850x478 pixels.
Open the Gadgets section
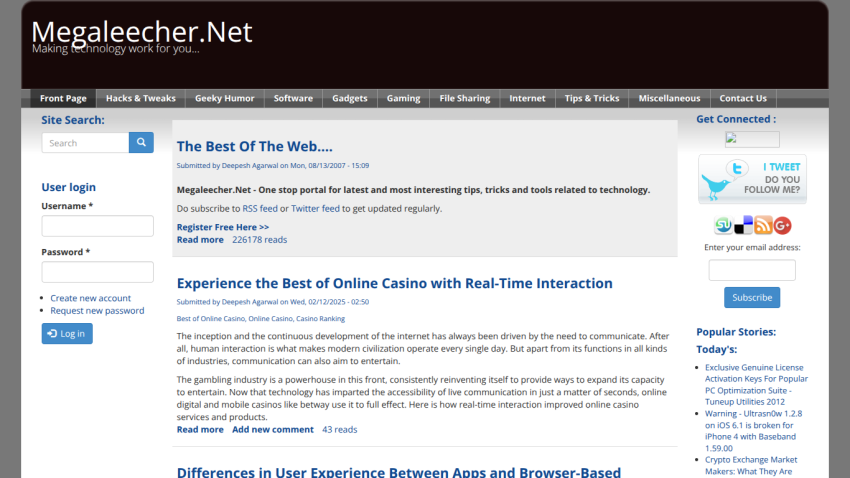tap(350, 98)
